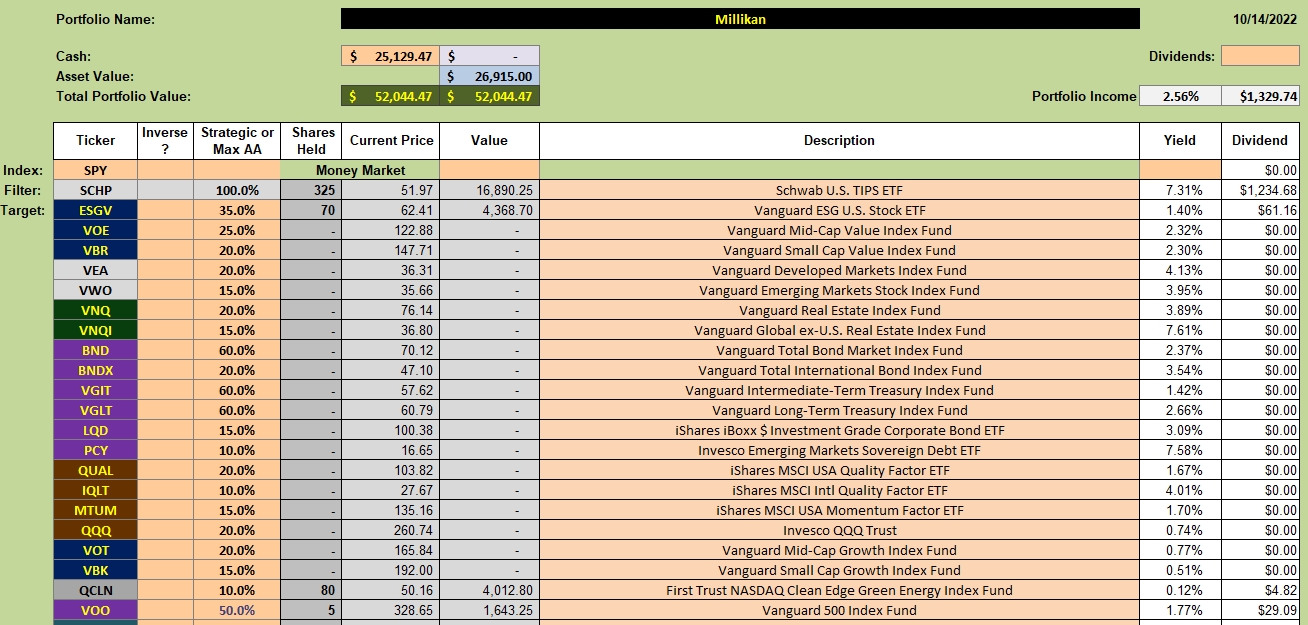1308x625 pixels.
Task: Select the VOE ticker cell
Action: pyautogui.click(x=96, y=230)
